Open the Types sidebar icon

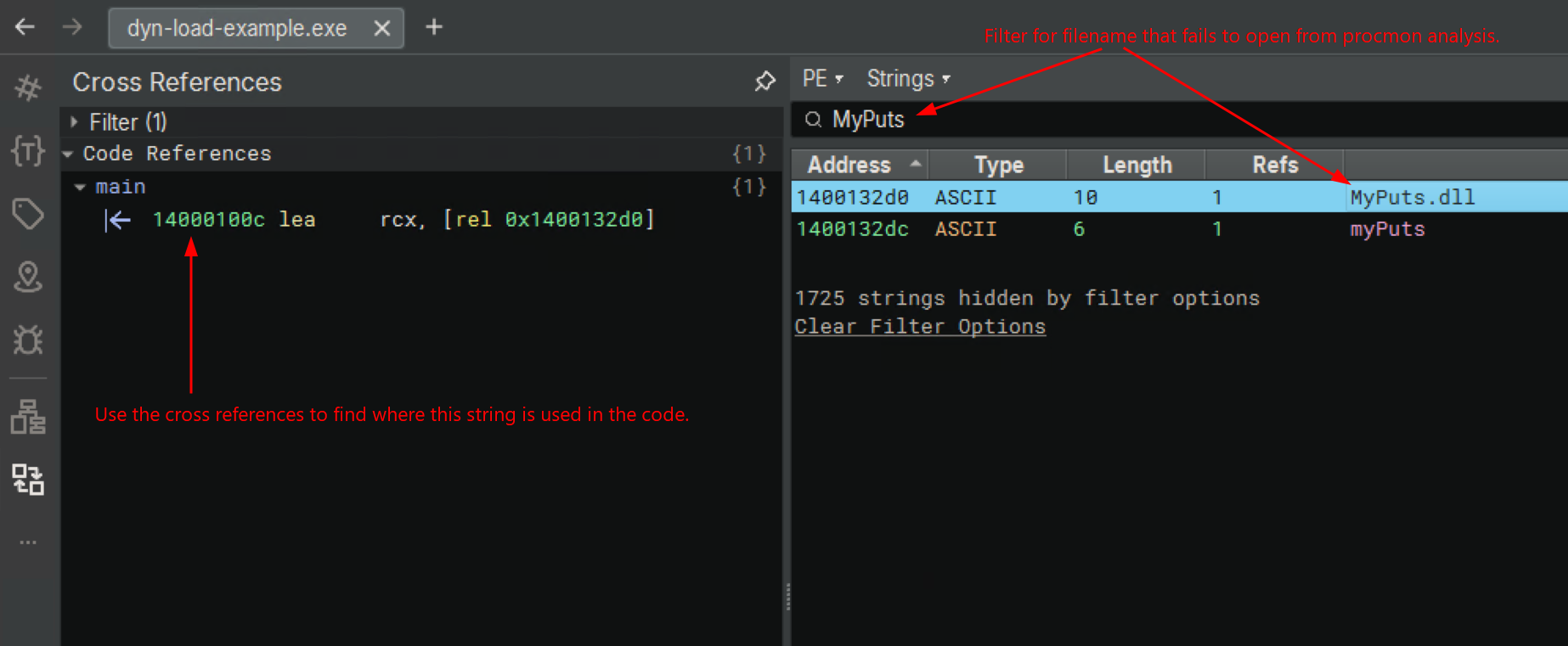coord(28,151)
